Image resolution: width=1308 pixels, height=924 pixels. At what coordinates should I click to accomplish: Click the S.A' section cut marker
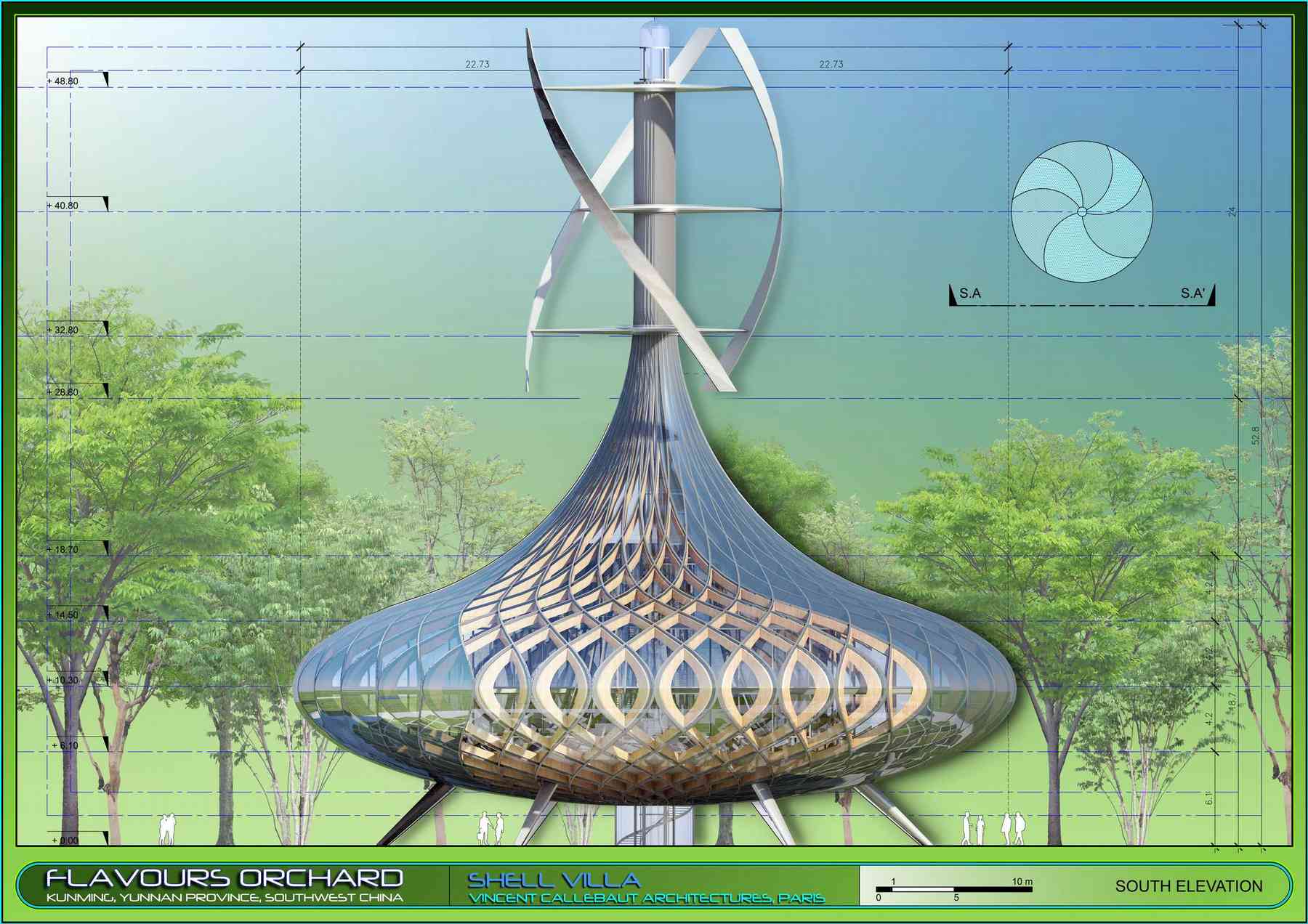click(1193, 293)
